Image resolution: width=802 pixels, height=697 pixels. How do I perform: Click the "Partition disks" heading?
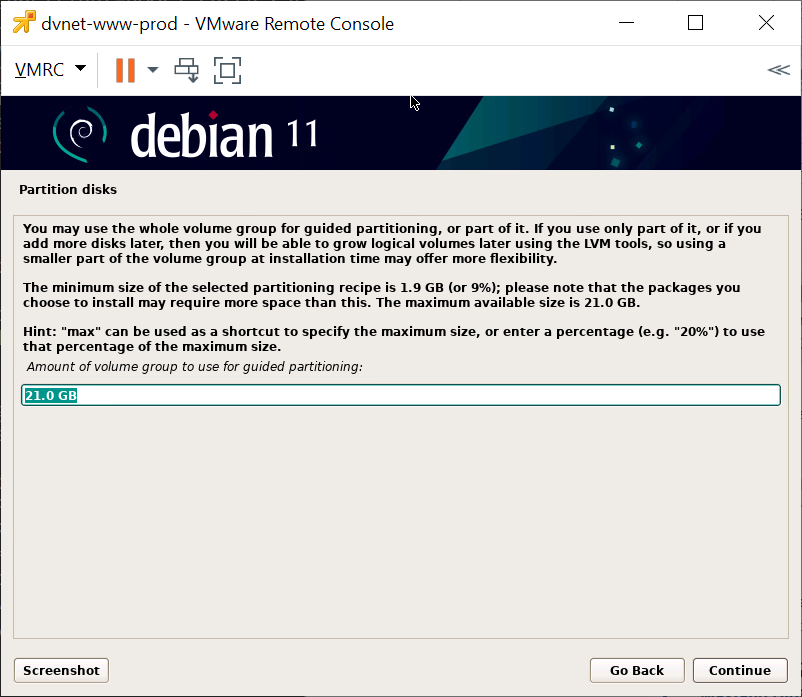[68, 189]
